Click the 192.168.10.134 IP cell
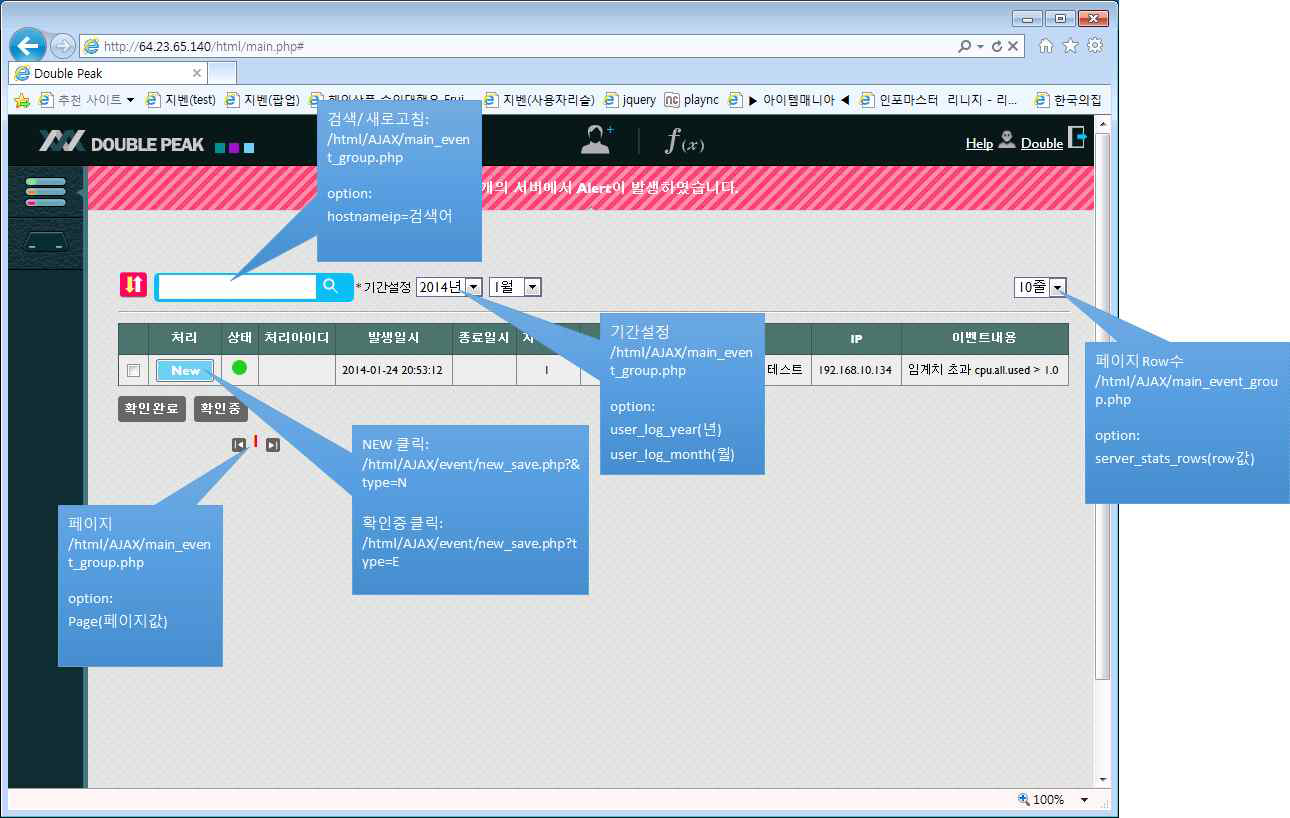 pos(856,370)
